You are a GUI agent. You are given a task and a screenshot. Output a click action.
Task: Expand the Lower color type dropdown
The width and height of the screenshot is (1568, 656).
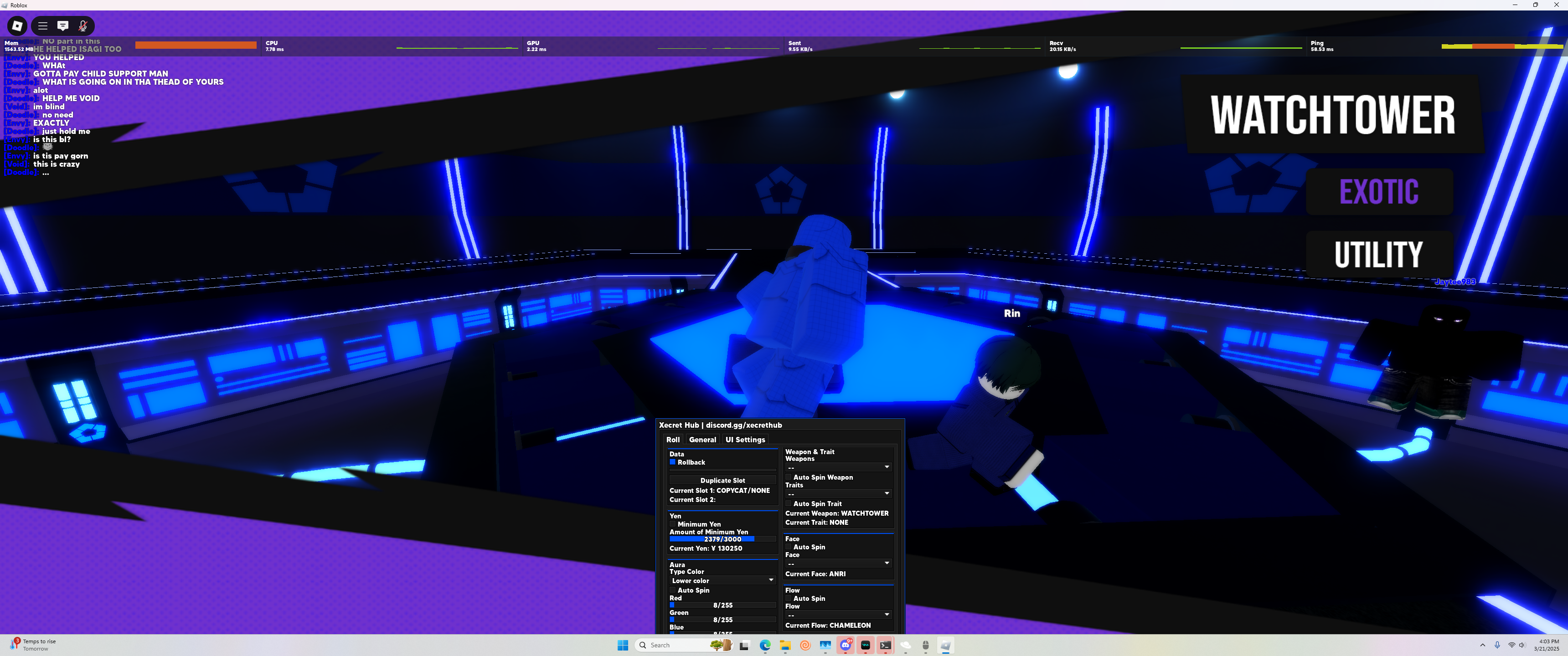tap(722, 580)
